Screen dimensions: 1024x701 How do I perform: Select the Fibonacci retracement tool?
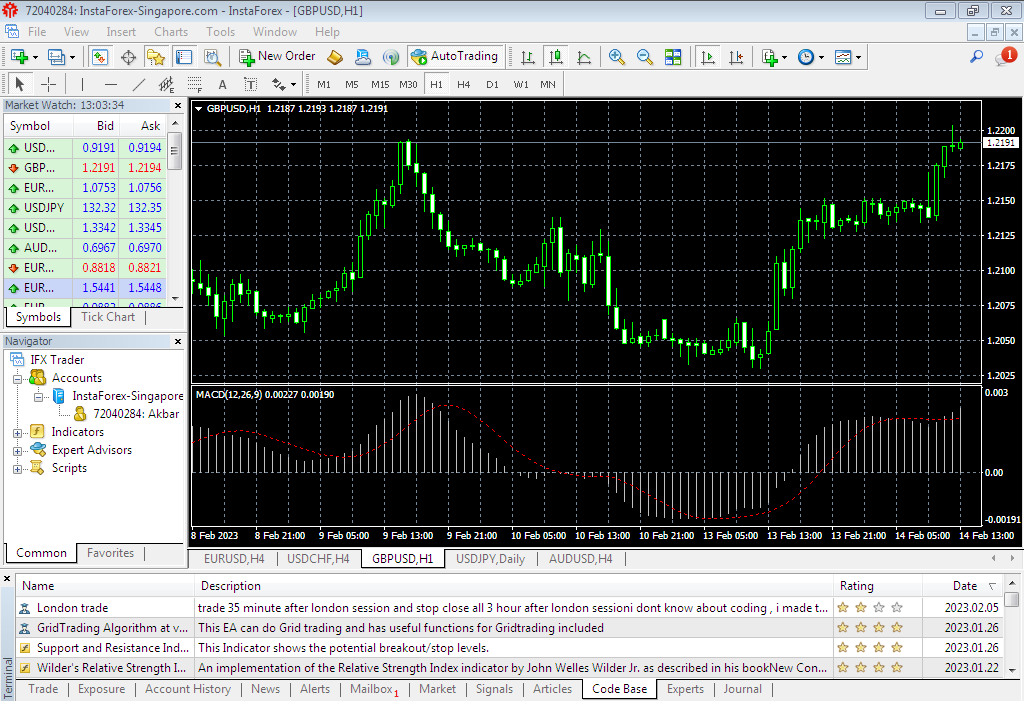click(x=195, y=84)
